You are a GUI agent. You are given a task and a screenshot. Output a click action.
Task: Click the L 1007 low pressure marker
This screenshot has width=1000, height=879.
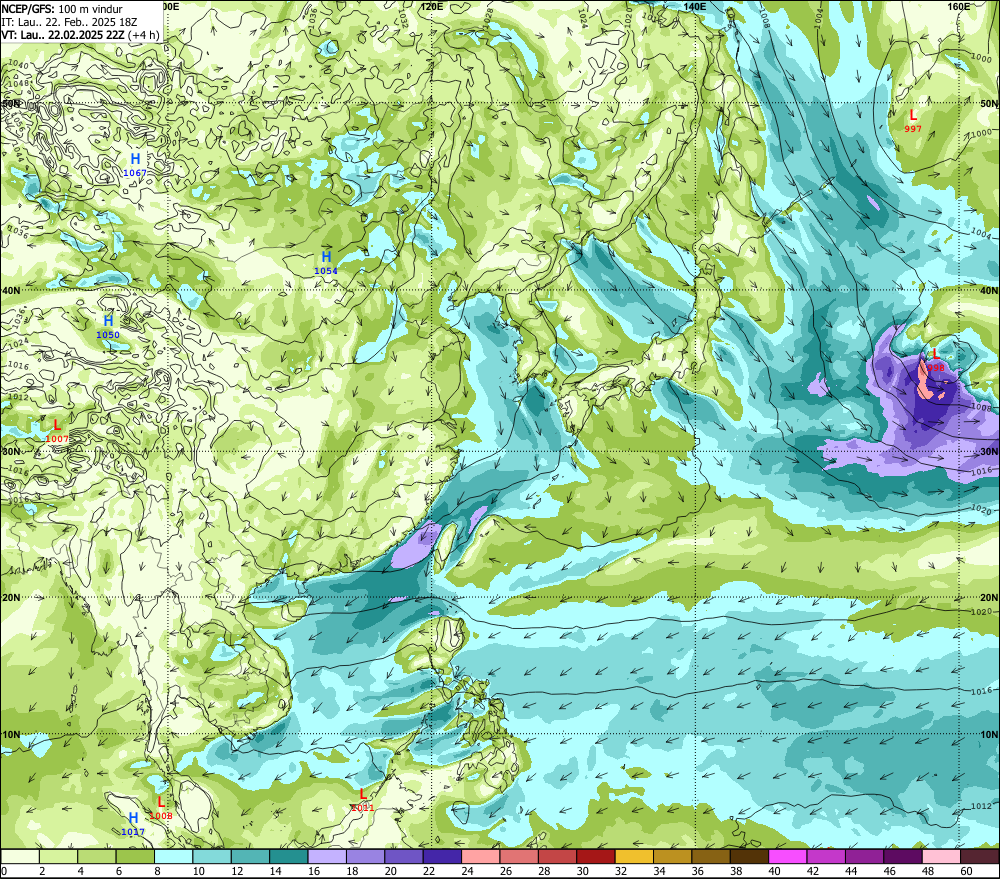pos(57,431)
